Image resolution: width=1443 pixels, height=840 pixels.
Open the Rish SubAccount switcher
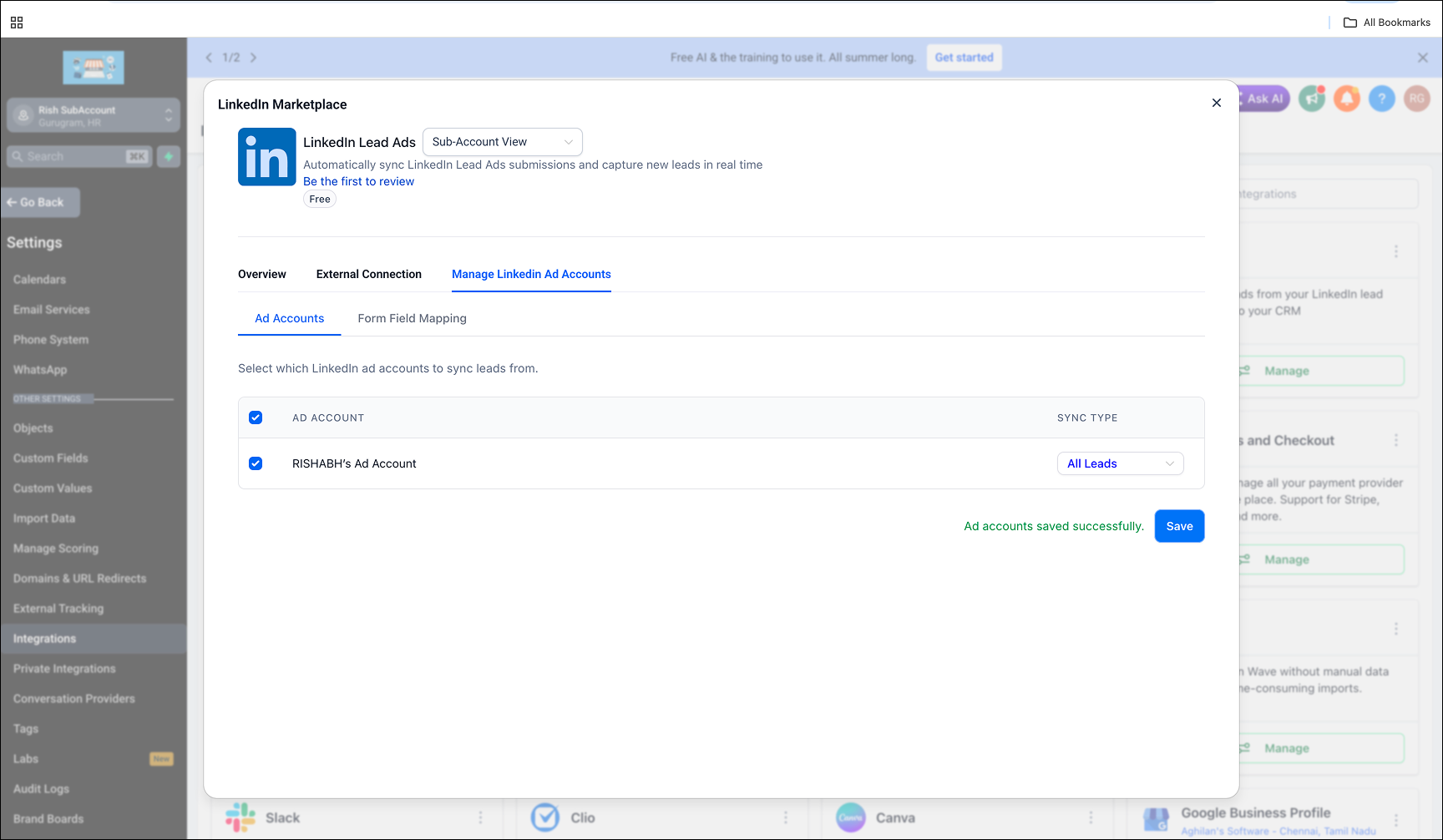pyautogui.click(x=94, y=115)
